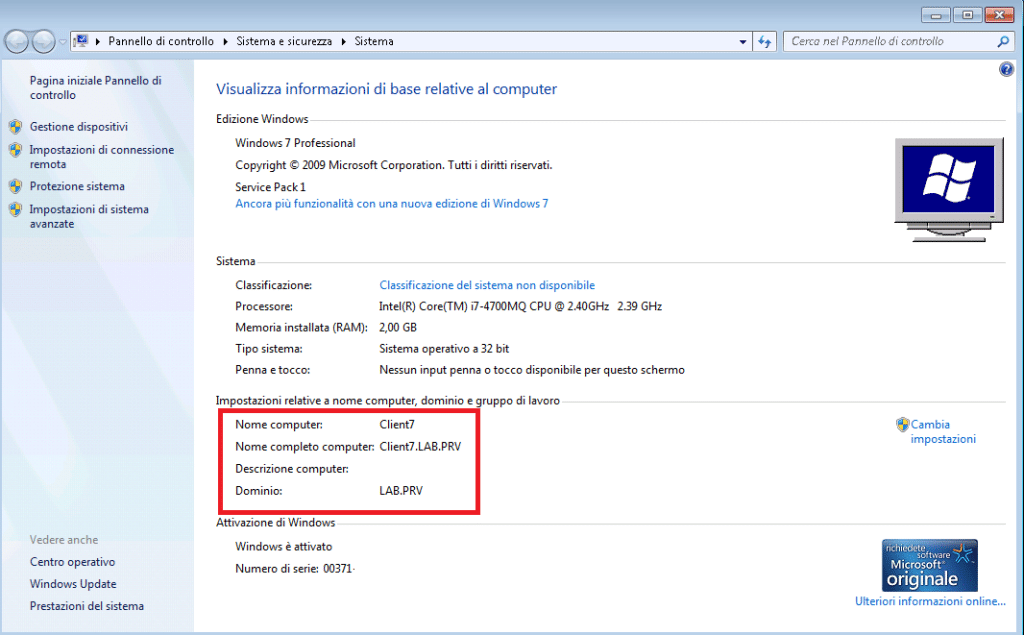Click the Client7.LAB.PRV full name value
The height and width of the screenshot is (635, 1024).
420,447
